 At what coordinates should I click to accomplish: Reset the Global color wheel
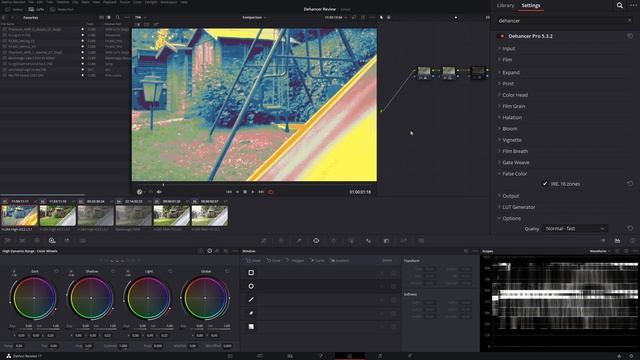[227, 271]
